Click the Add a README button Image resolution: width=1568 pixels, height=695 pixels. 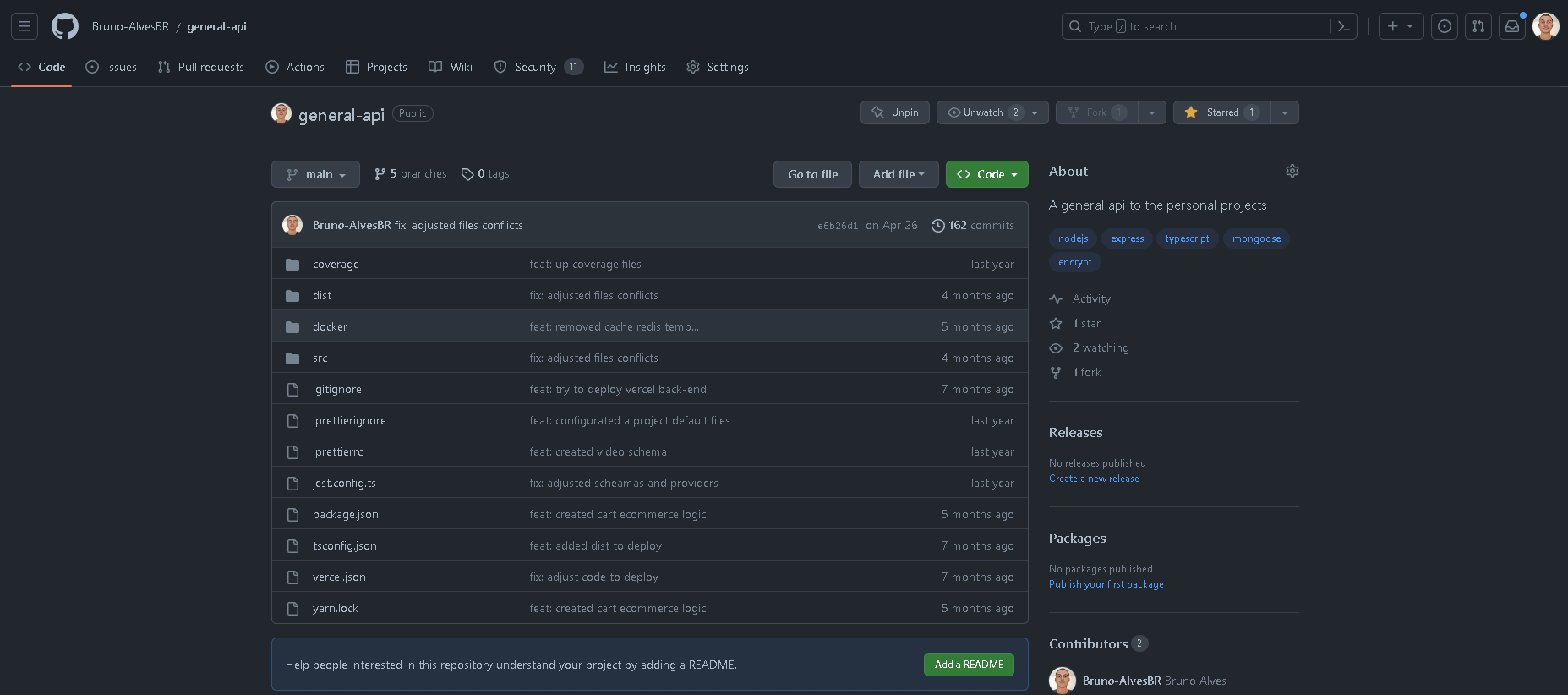969,665
